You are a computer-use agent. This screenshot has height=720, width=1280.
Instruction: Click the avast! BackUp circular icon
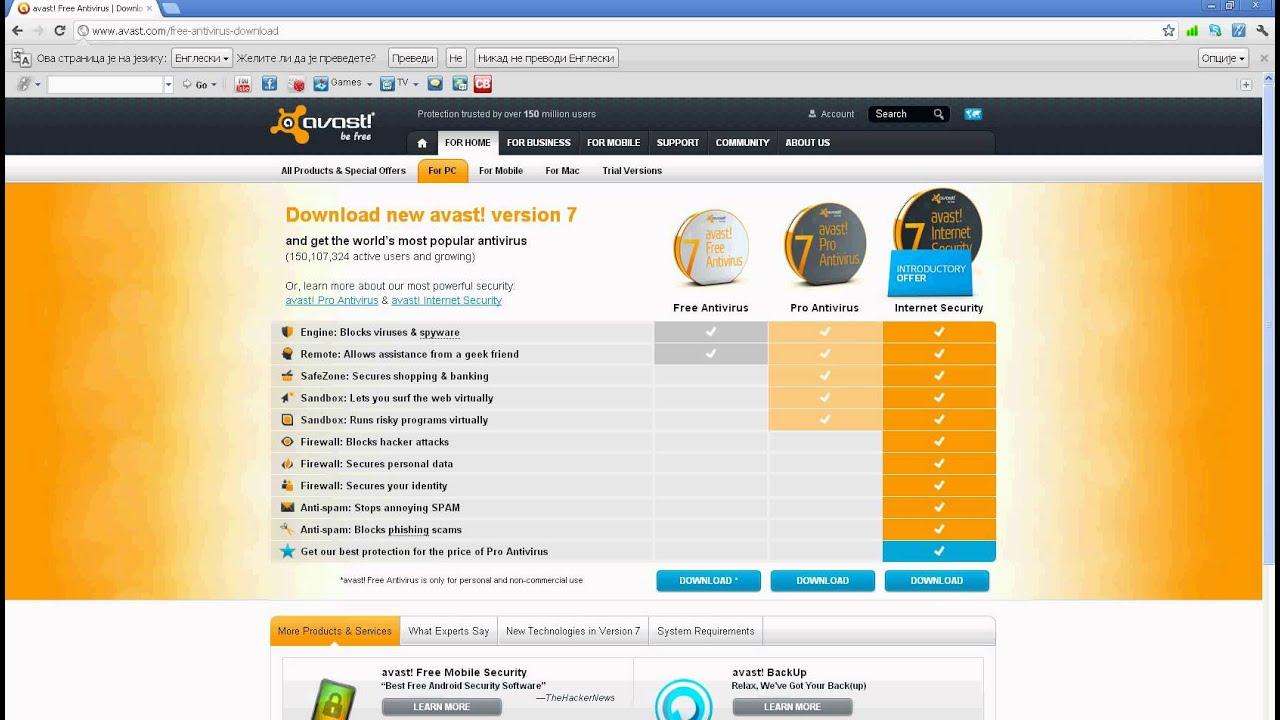pyautogui.click(x=684, y=698)
